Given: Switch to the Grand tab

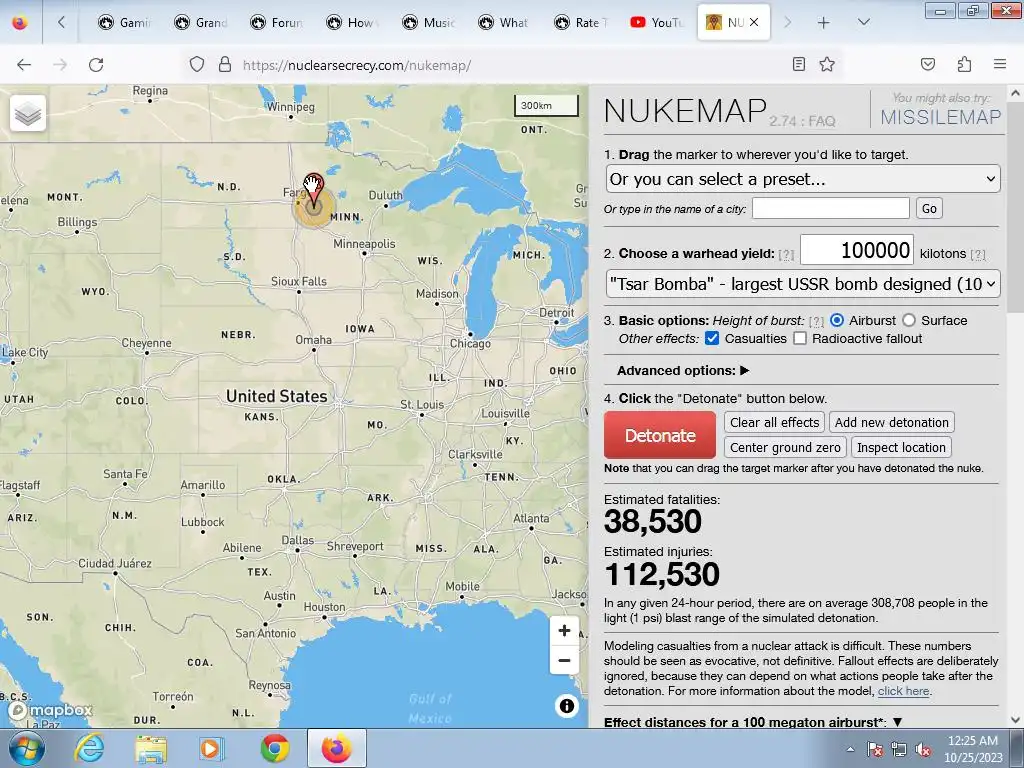Looking at the screenshot, I should [x=200, y=23].
